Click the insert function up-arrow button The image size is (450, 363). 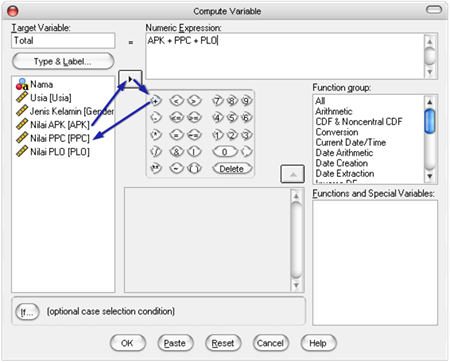click(292, 174)
